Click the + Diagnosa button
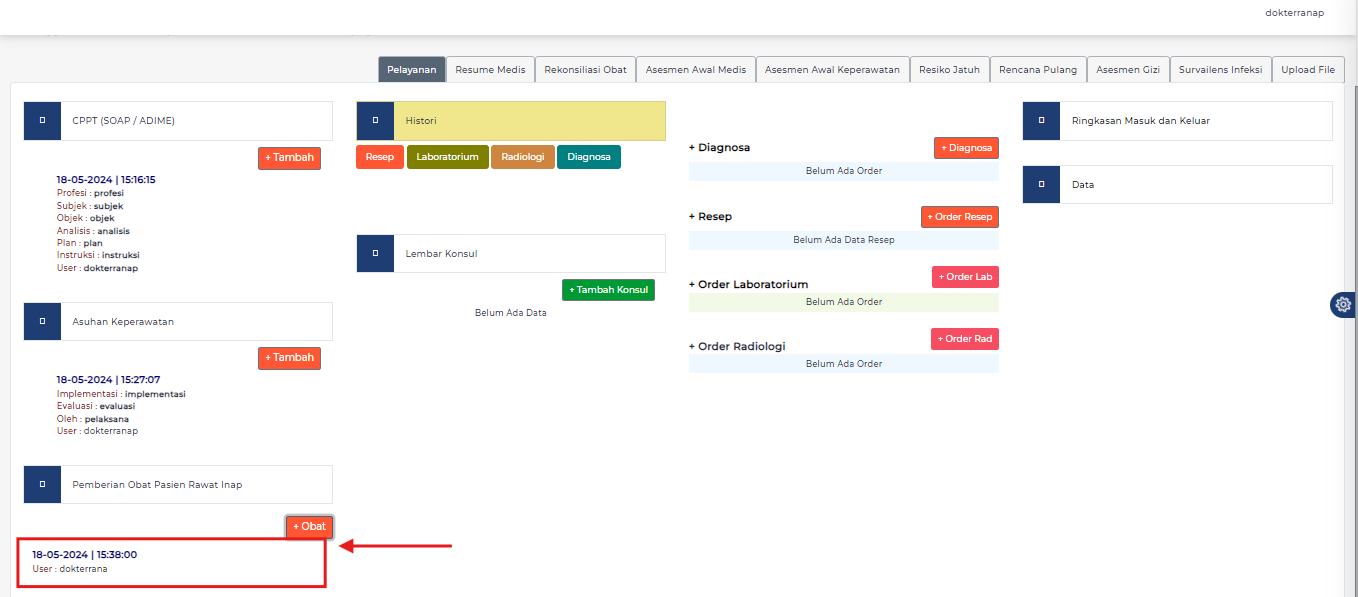The image size is (1358, 597). click(x=966, y=148)
